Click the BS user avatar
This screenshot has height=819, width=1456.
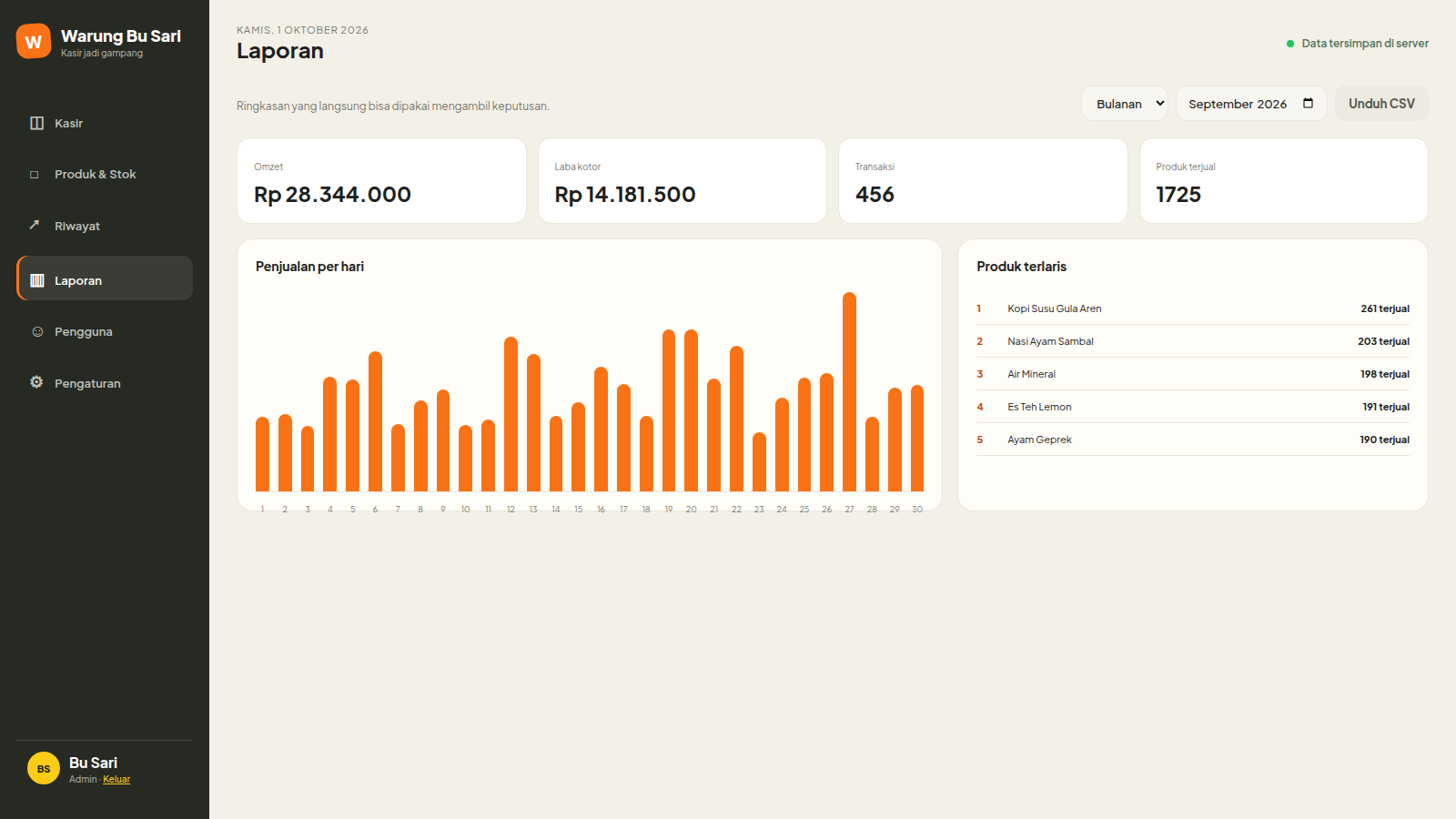[x=44, y=769]
